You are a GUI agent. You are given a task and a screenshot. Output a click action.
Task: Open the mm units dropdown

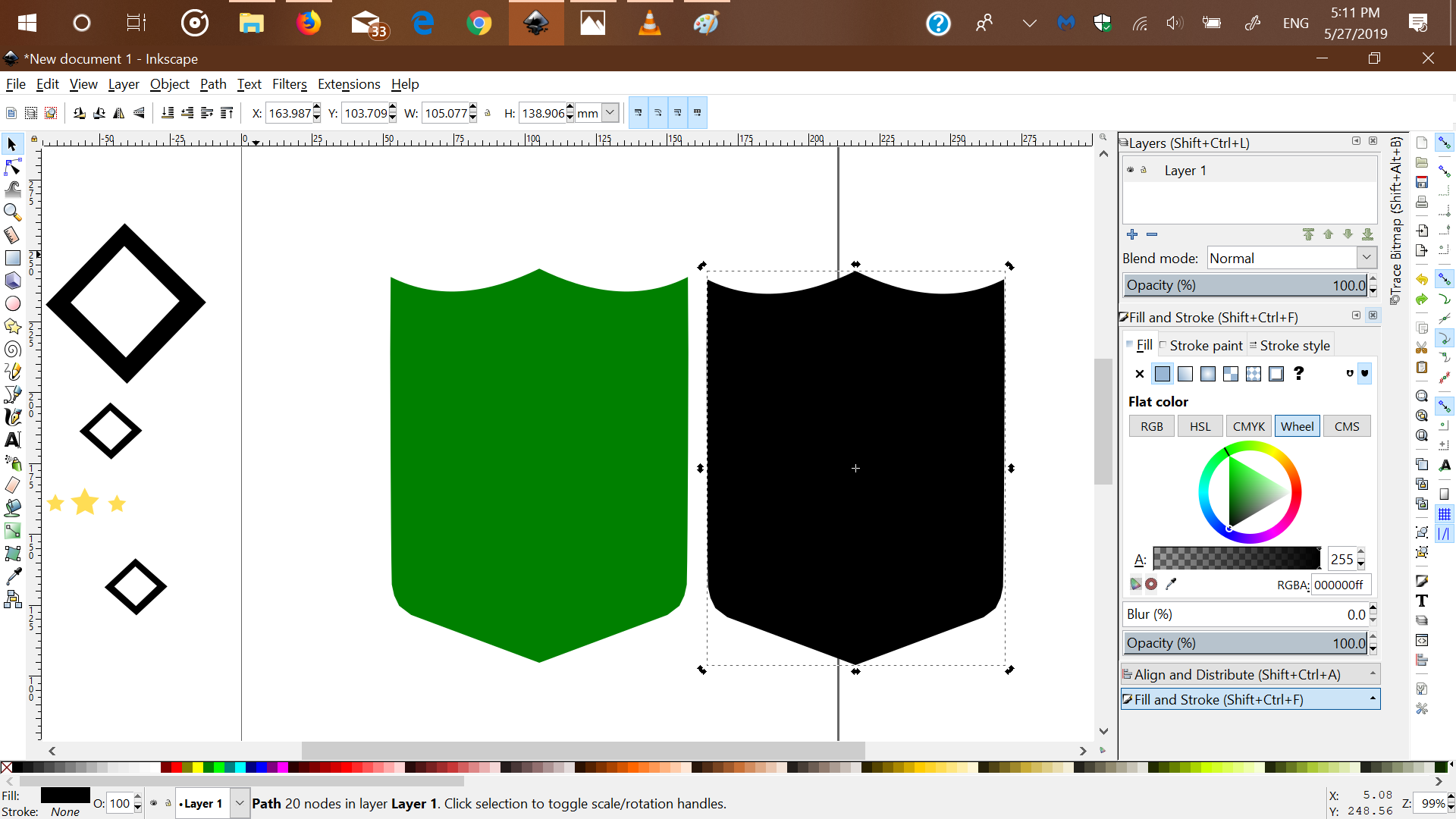click(610, 113)
